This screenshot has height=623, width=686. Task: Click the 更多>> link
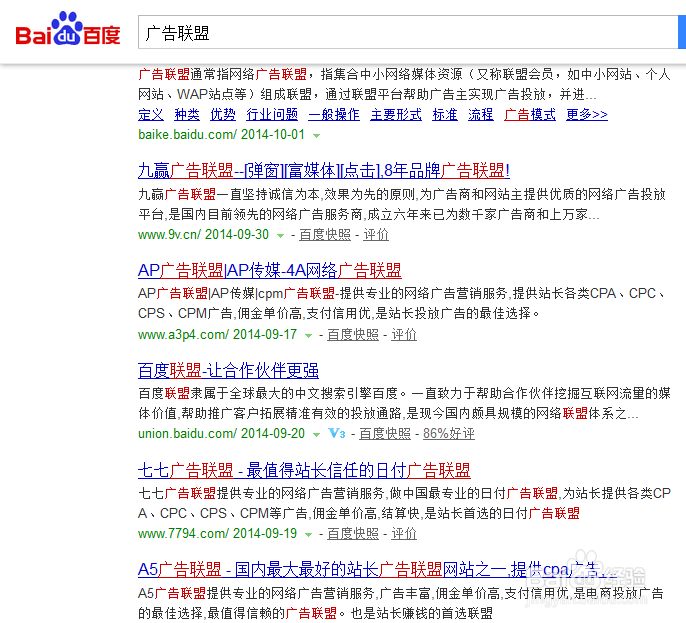click(587, 115)
